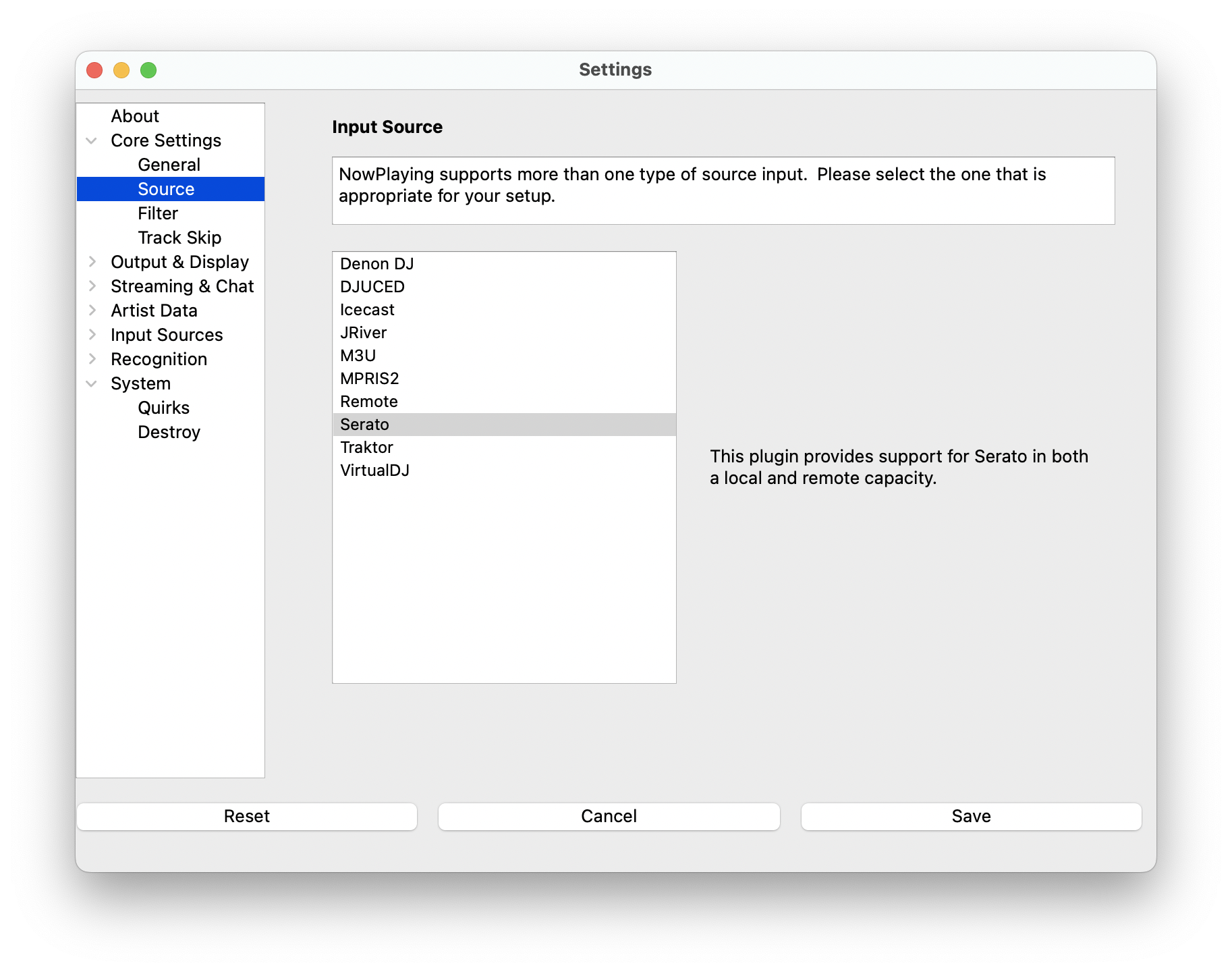Select the MPRIS2 input source

click(x=369, y=379)
